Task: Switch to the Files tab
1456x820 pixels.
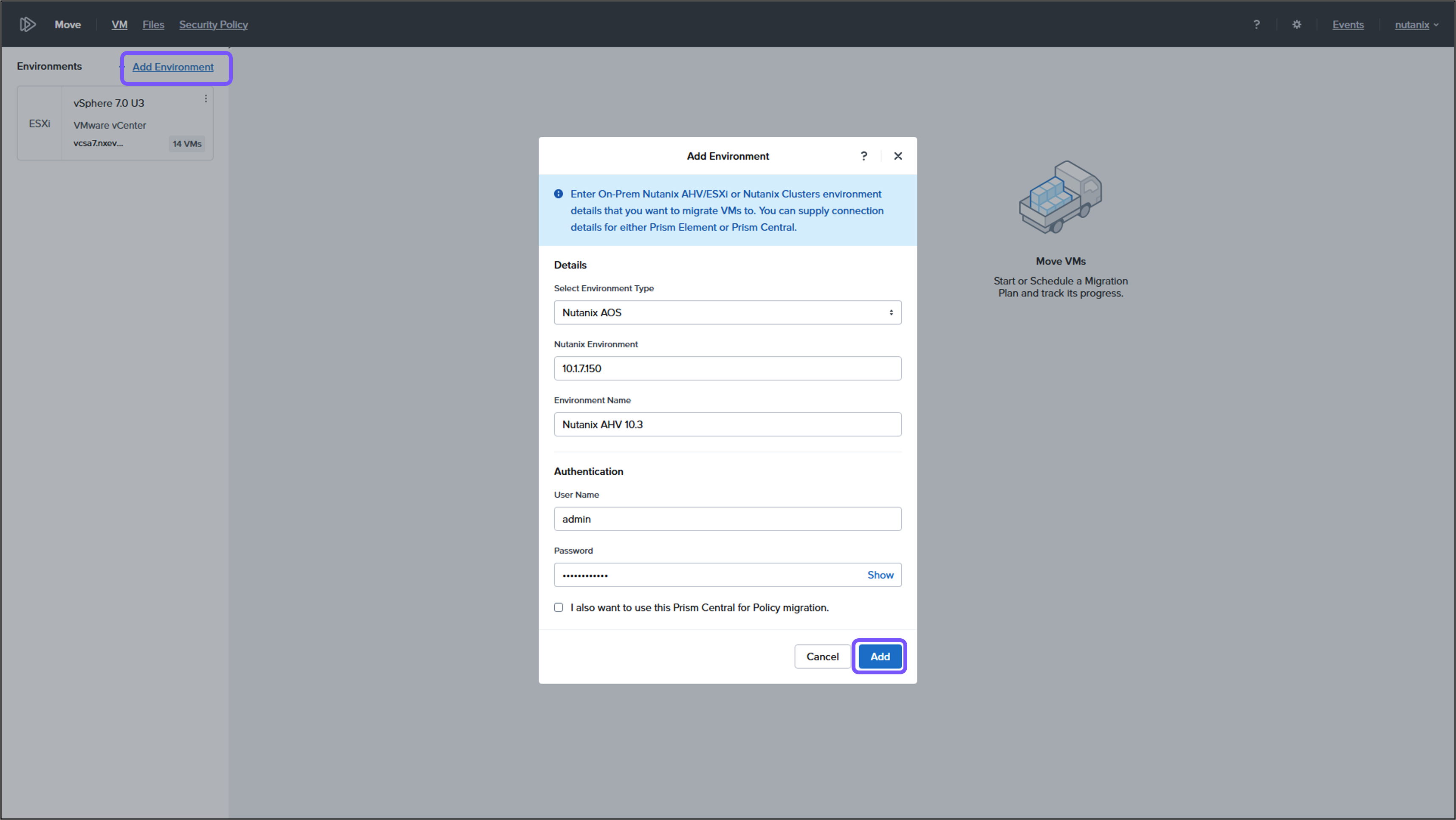Action: (x=152, y=24)
